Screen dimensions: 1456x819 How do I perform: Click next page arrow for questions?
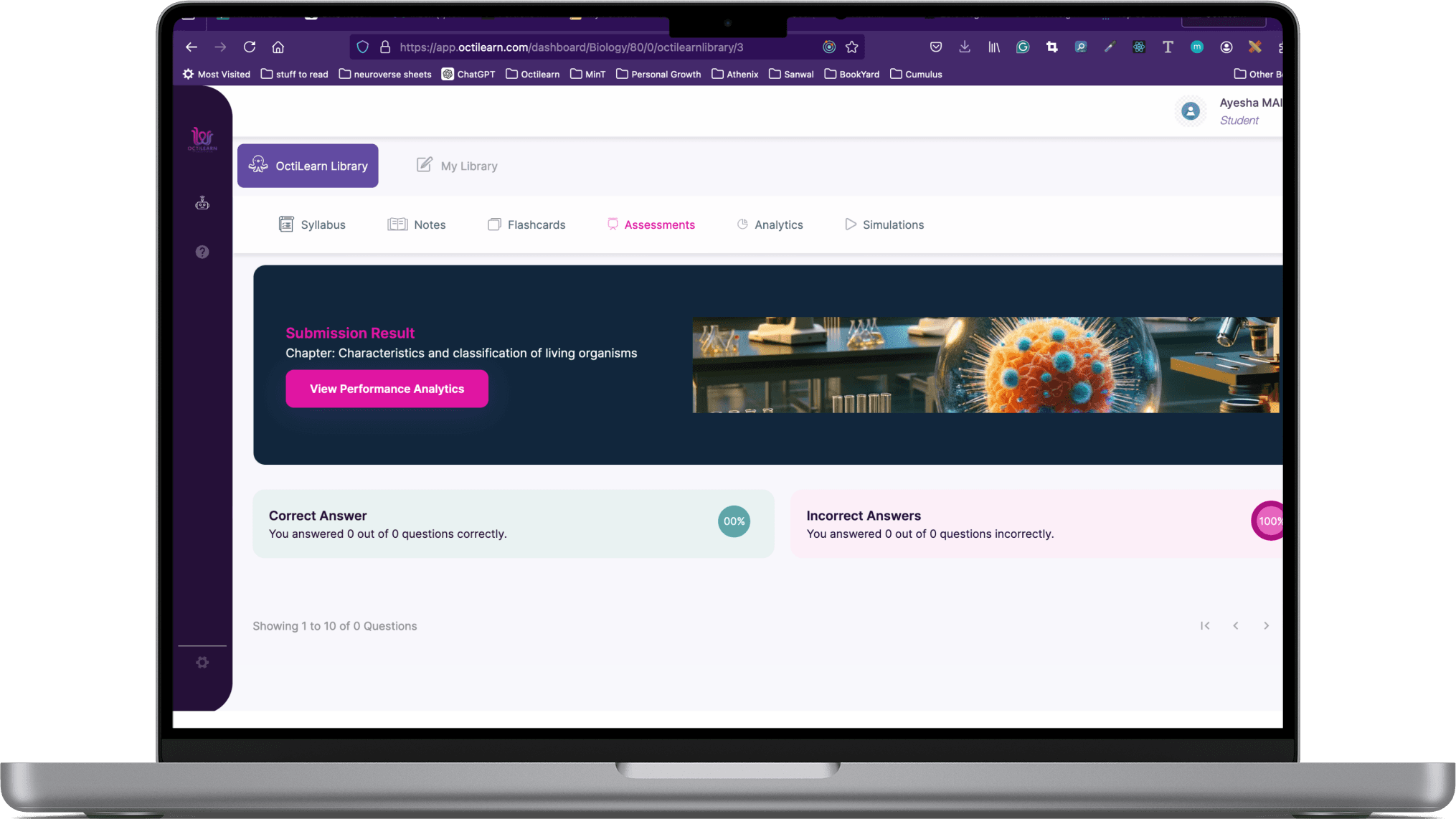click(x=1266, y=625)
